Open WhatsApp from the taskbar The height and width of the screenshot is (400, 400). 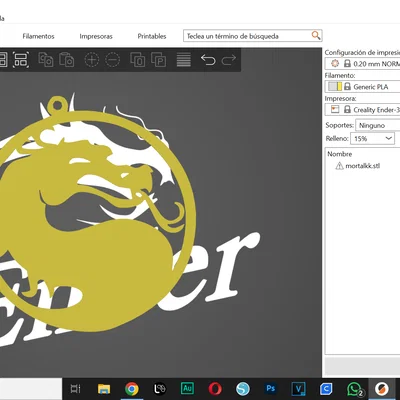coord(354,389)
